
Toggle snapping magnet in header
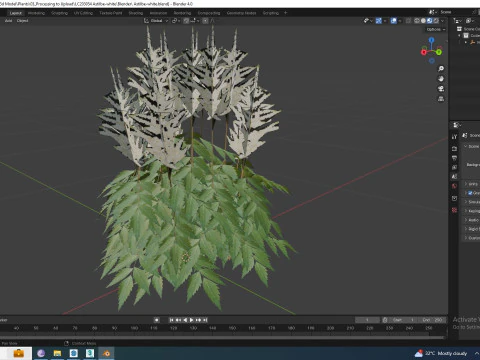186,21
